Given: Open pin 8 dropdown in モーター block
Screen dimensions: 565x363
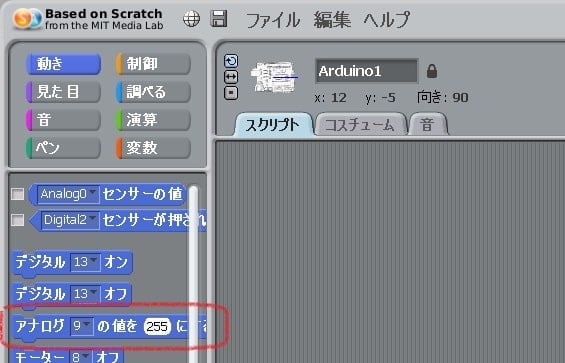Looking at the screenshot, I should pos(80,357).
